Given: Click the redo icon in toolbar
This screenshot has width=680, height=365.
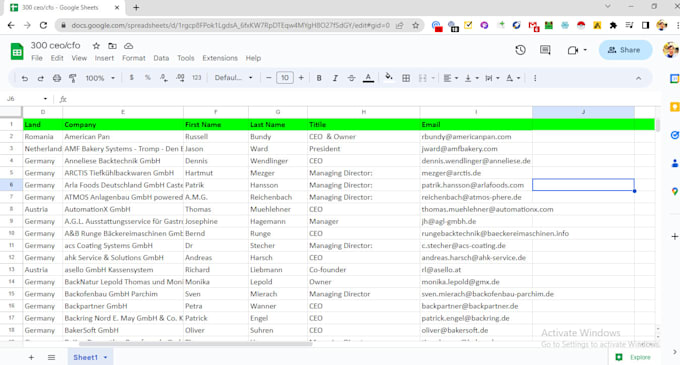Looking at the screenshot, I should point(40,78).
